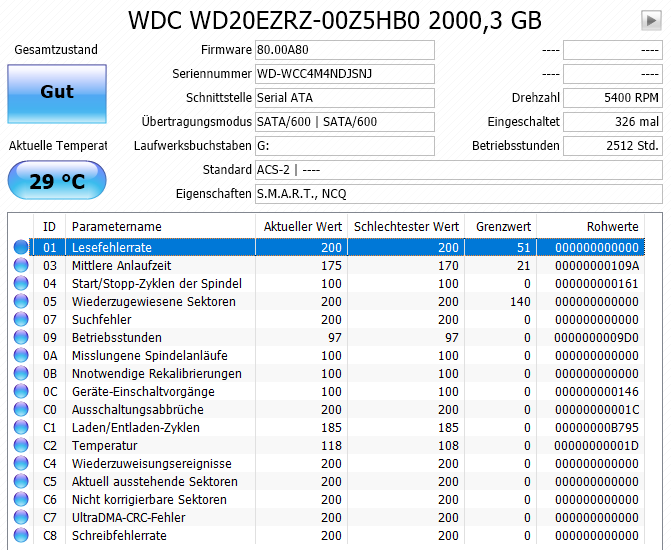Click status icon for Lesefehlerrate row
The image size is (671, 550).
click(21, 247)
